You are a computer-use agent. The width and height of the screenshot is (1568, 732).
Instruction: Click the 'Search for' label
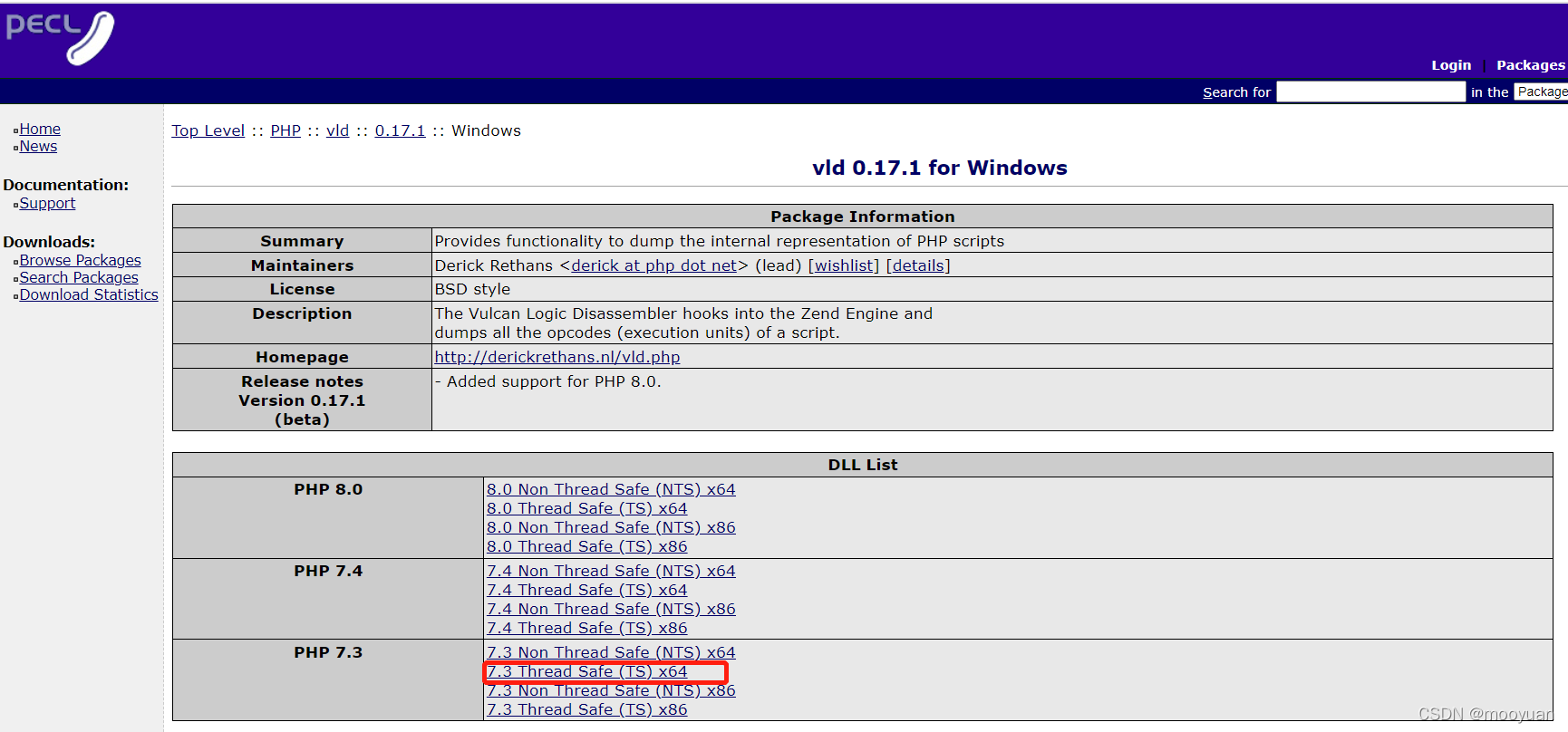(1236, 92)
